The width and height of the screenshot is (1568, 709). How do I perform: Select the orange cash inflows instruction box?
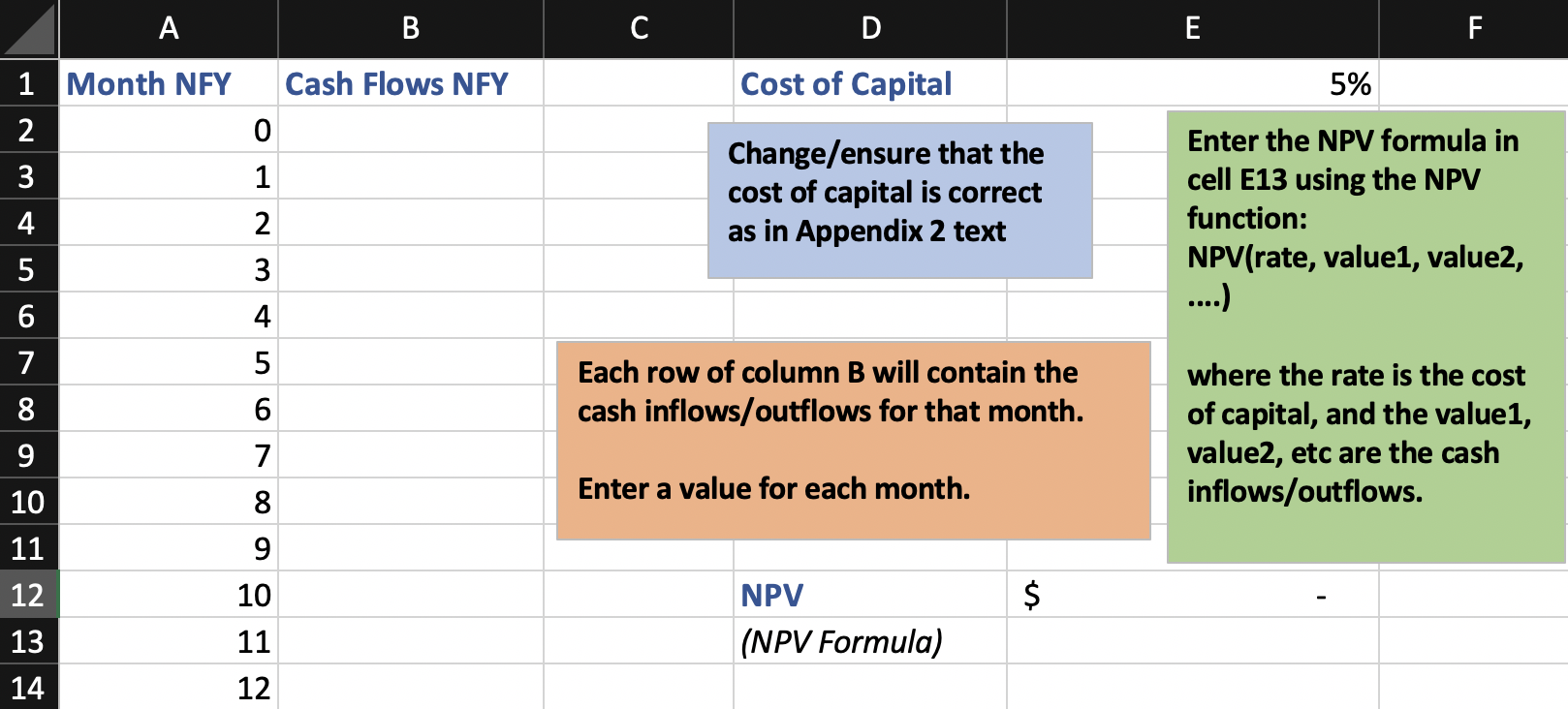click(x=853, y=440)
